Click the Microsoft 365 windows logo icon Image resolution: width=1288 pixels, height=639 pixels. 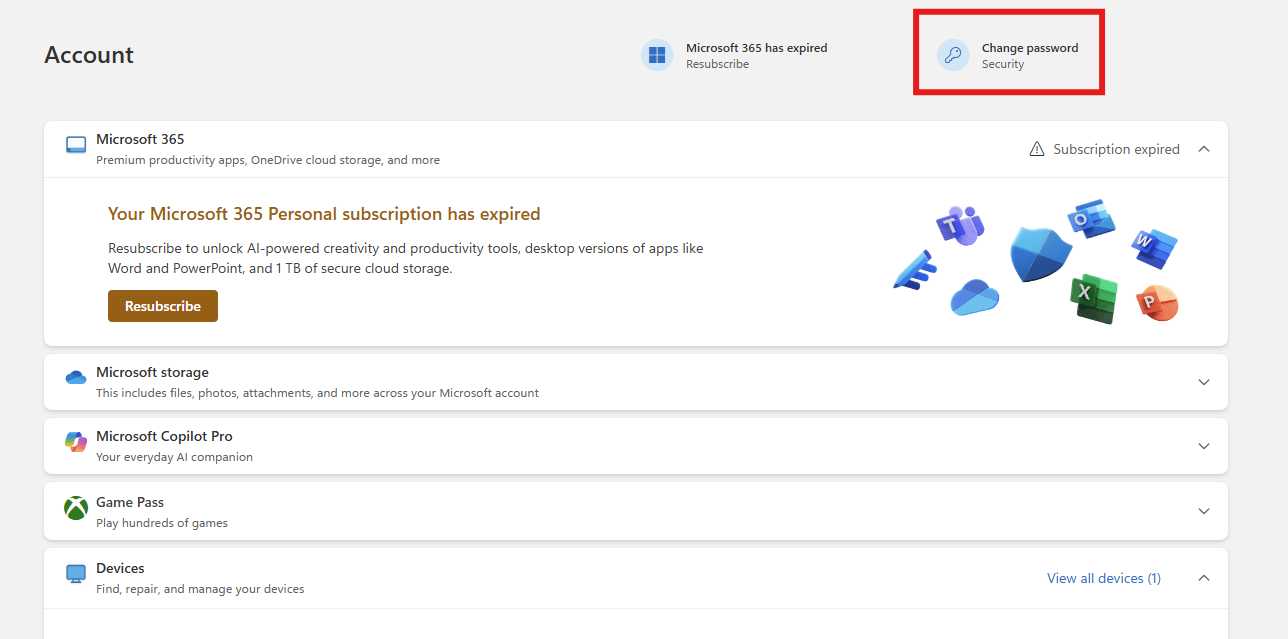(657, 55)
